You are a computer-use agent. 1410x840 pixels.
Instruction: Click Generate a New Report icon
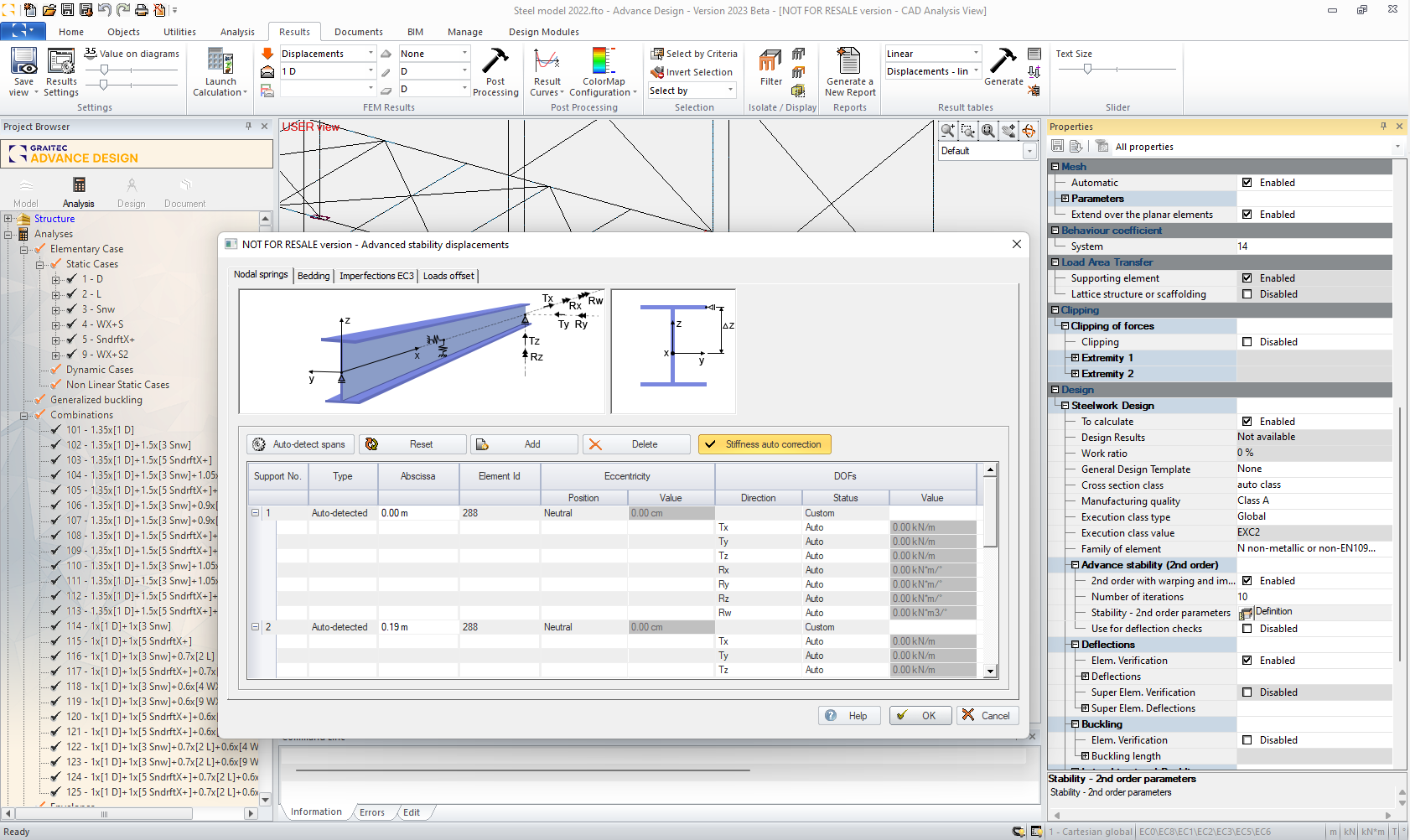coord(849,61)
